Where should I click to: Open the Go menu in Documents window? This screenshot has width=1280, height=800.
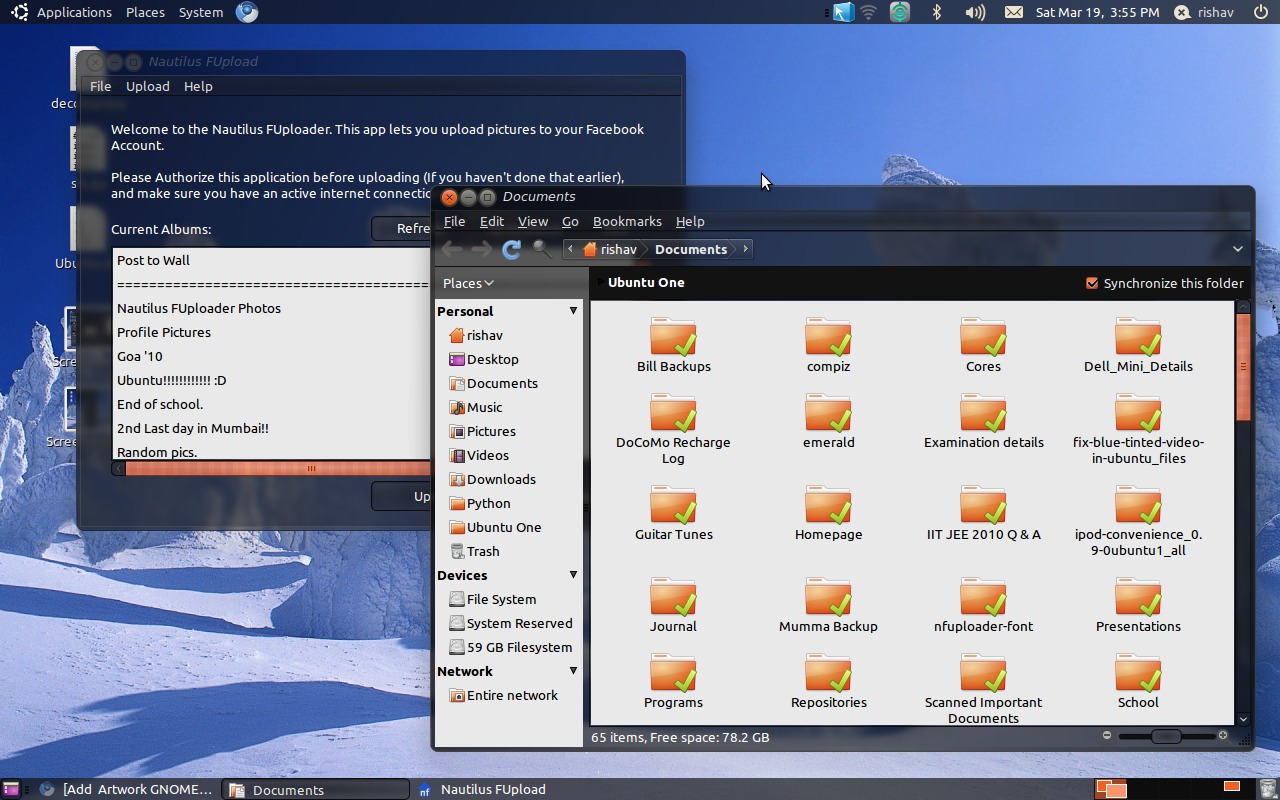pyautogui.click(x=570, y=221)
